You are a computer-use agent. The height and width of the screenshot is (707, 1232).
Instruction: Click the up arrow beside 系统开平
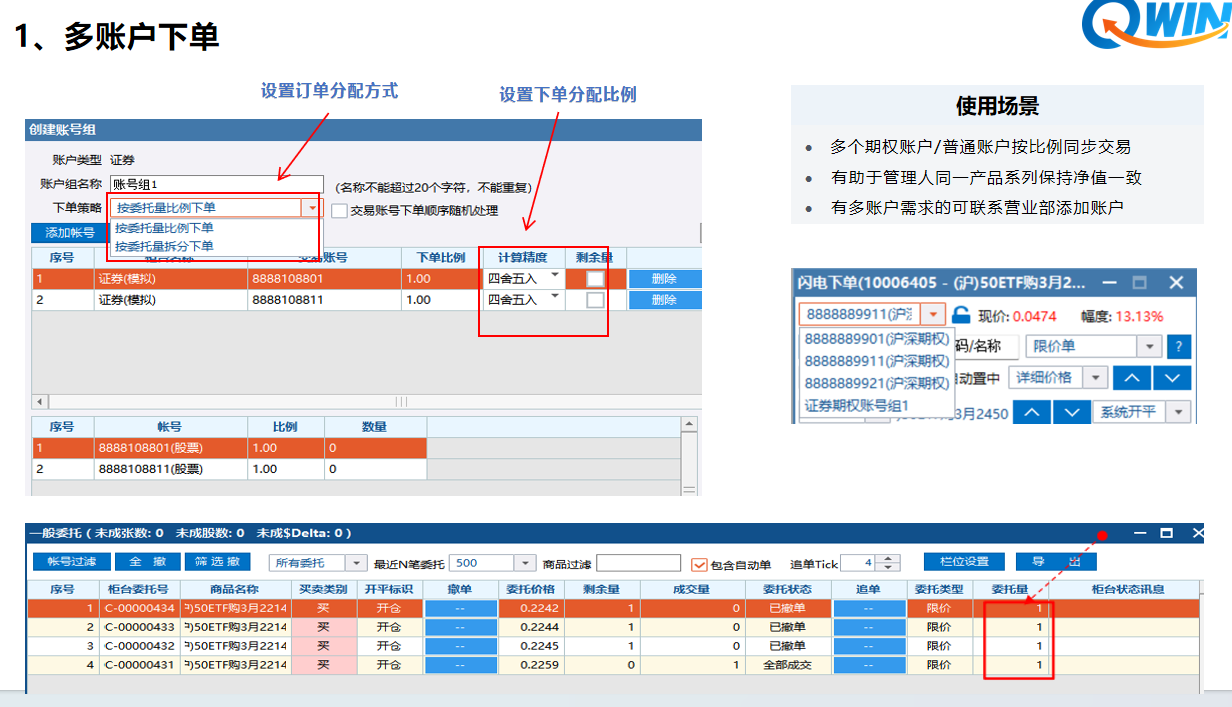point(1031,412)
